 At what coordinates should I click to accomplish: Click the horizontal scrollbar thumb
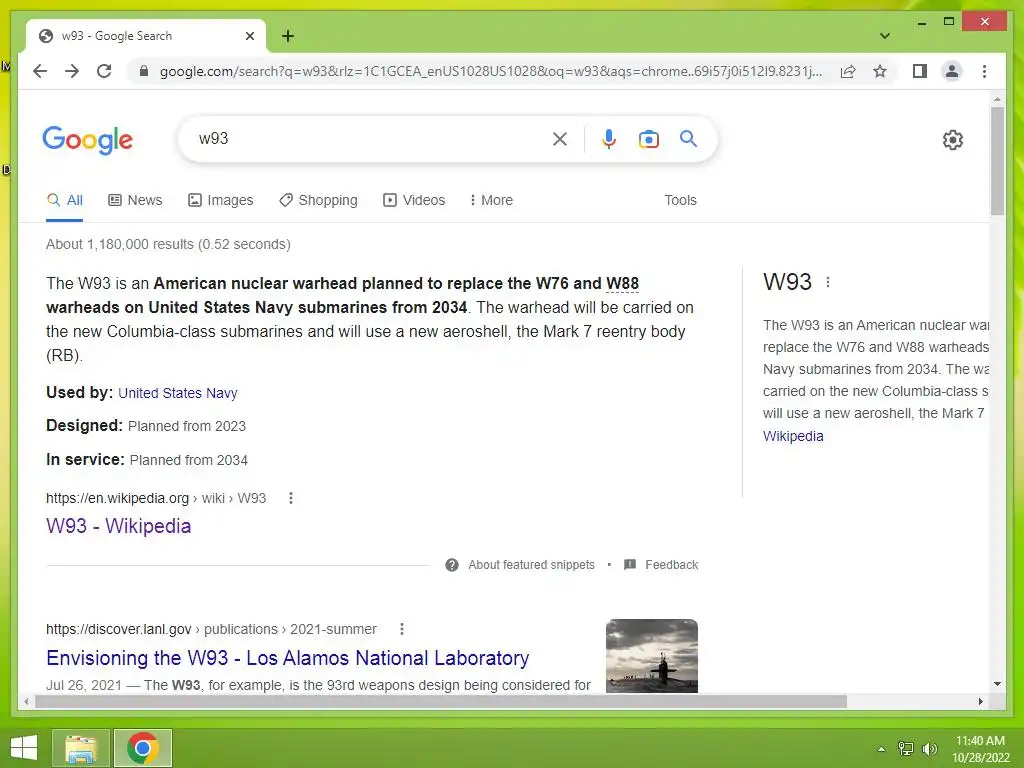pyautogui.click(x=441, y=702)
